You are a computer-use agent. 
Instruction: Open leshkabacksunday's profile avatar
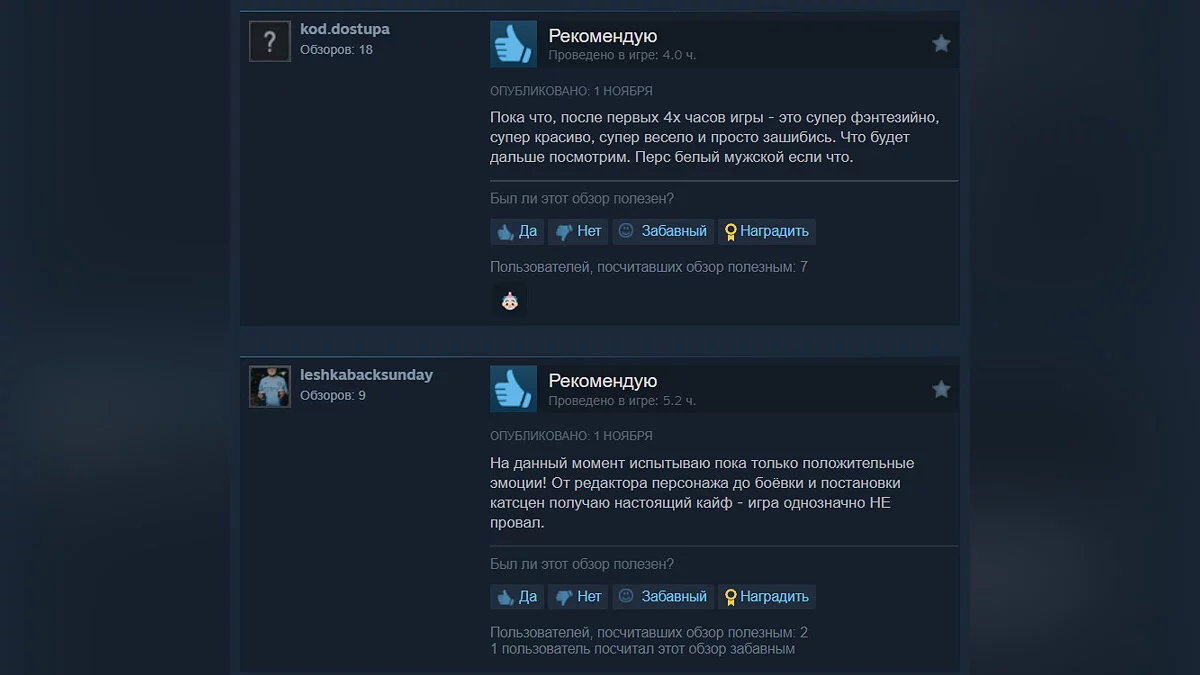pyautogui.click(x=269, y=387)
